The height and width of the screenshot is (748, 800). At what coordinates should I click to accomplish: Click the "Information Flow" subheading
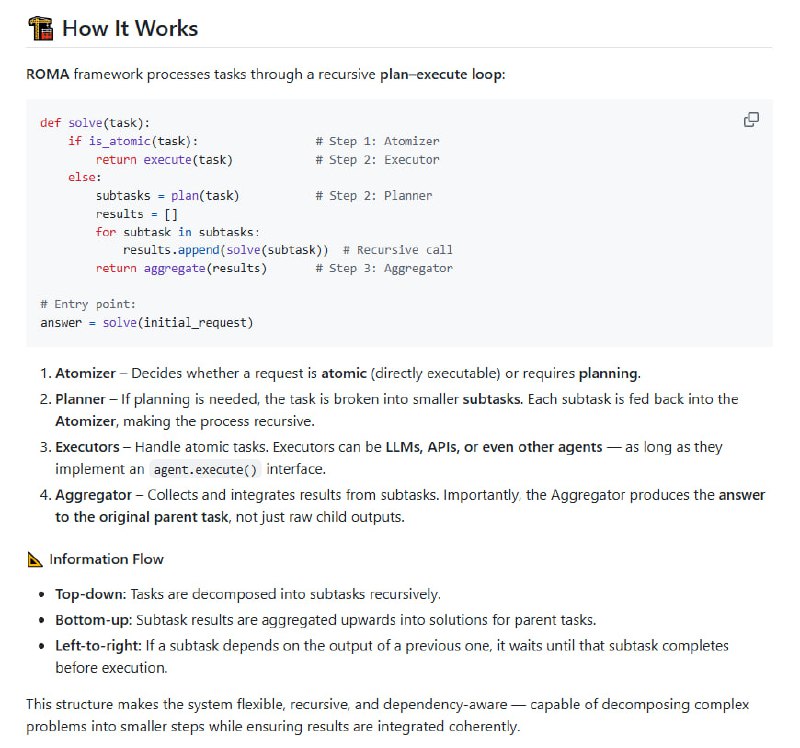pyautogui.click(x=107, y=559)
